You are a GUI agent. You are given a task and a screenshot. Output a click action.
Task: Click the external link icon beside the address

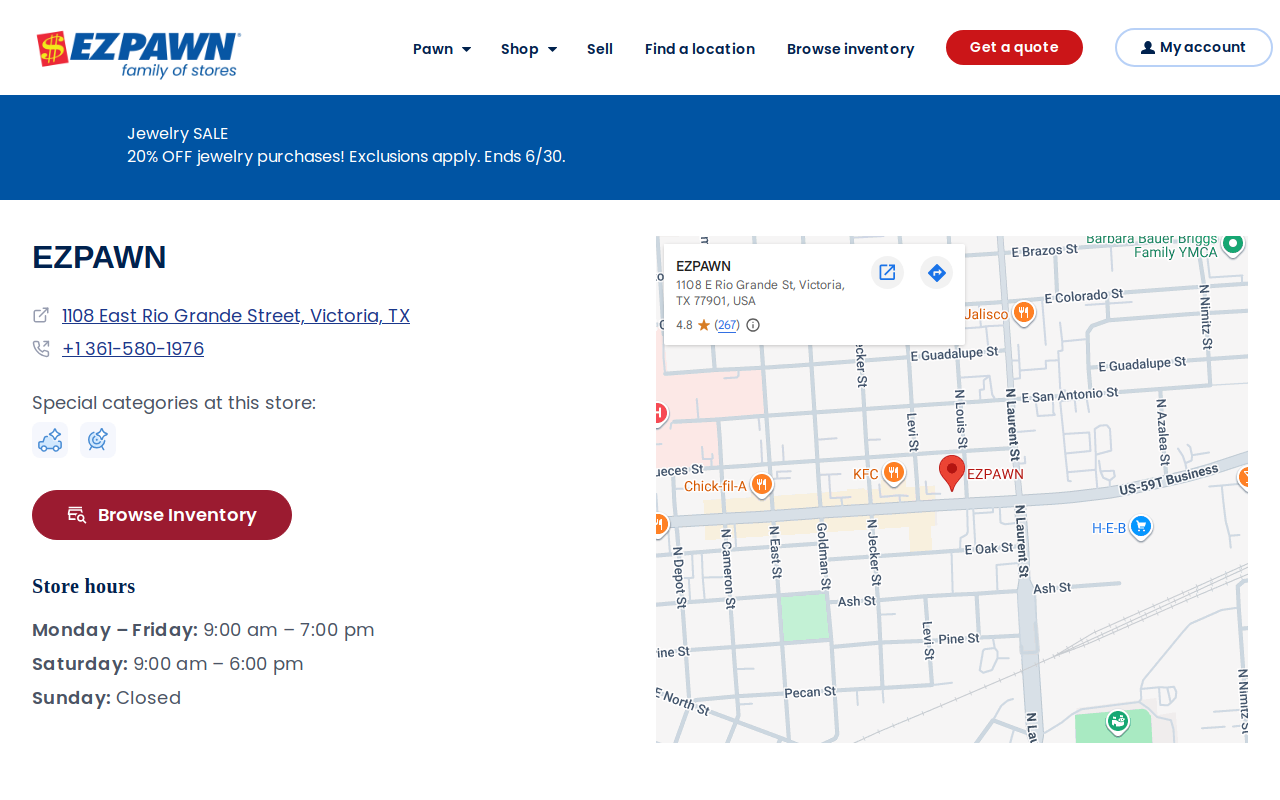(41, 315)
